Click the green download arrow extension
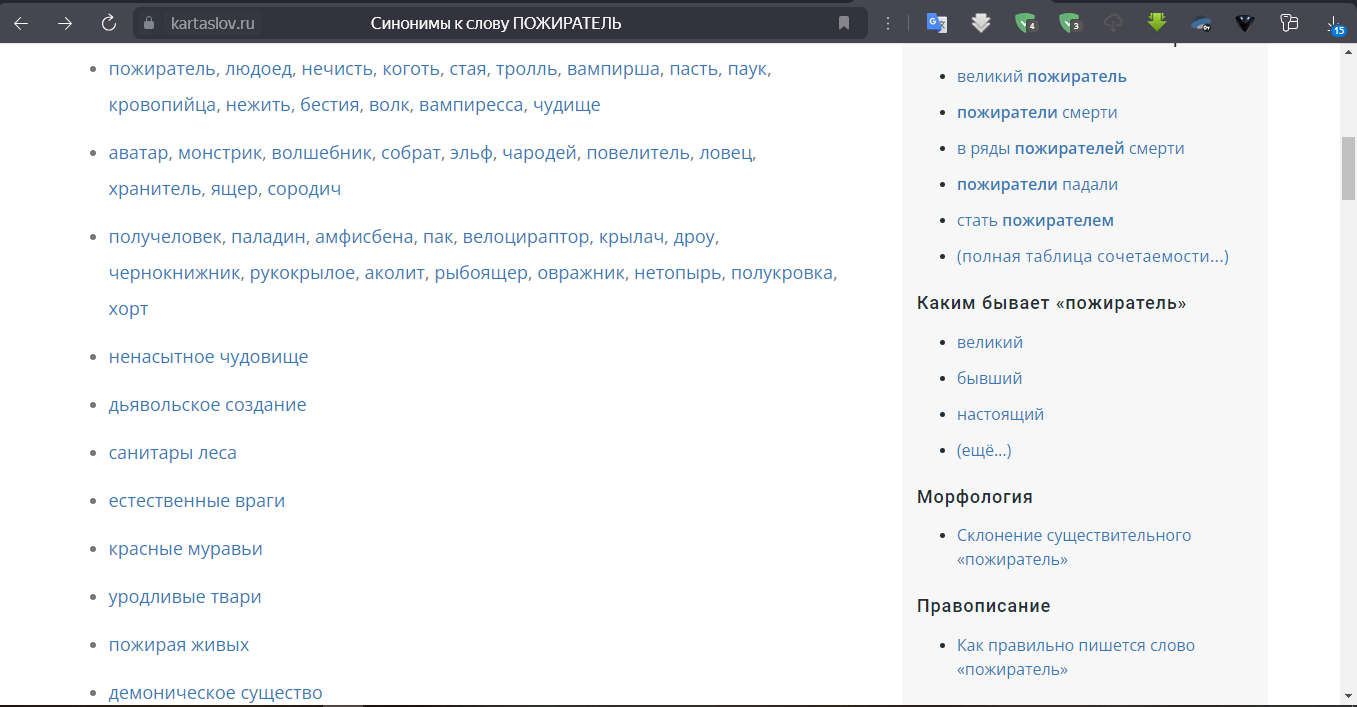 point(1157,23)
